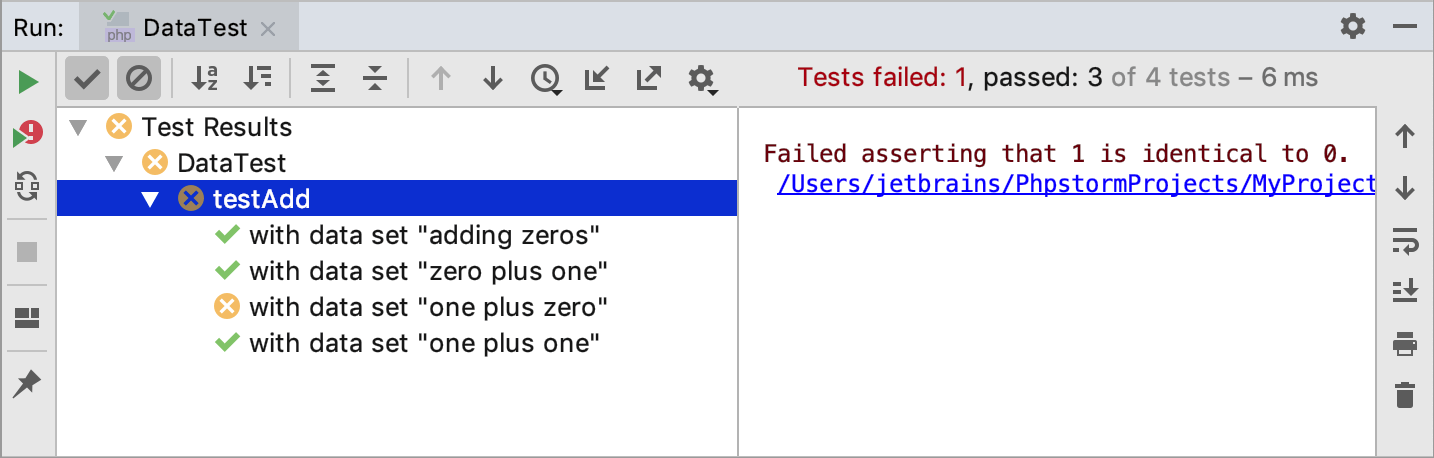Open test history clock dropdown

[x=546, y=79]
